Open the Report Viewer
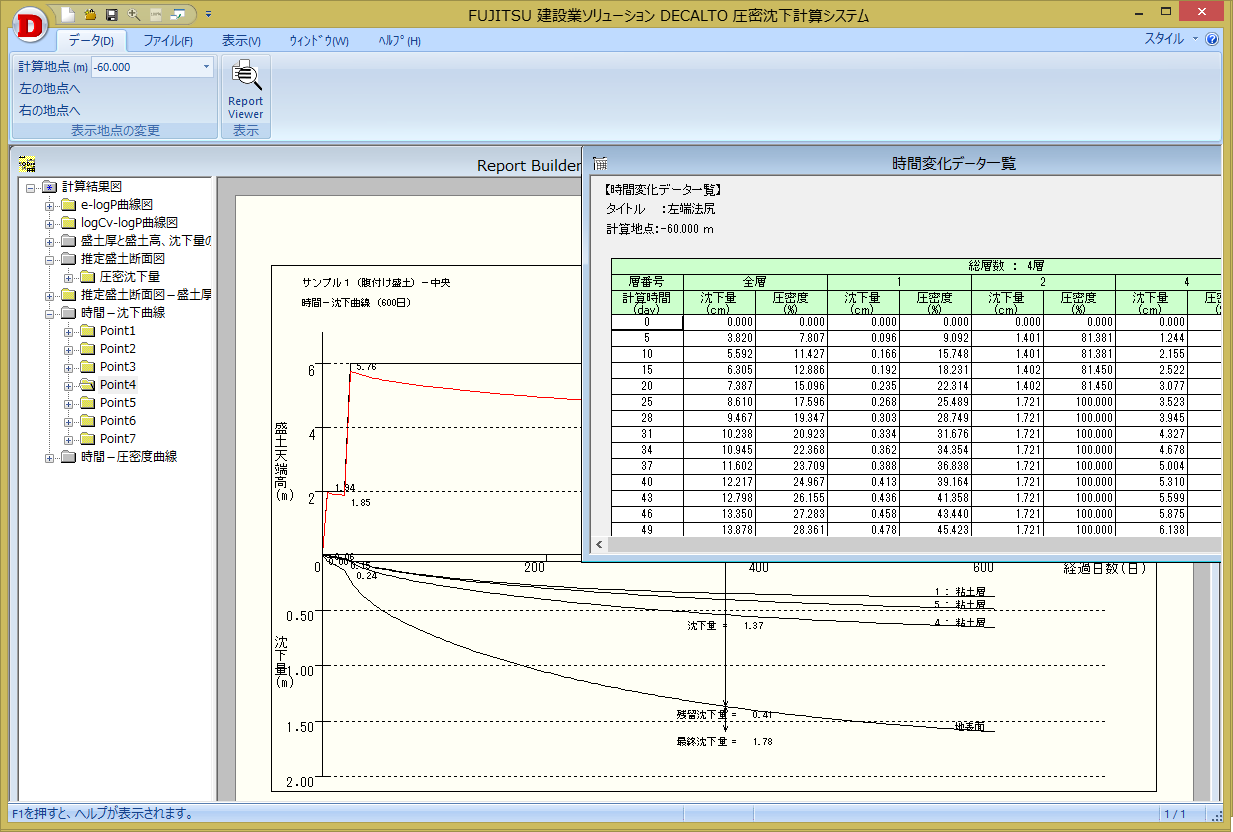Viewport: 1233px width, 832px height. (x=245, y=89)
